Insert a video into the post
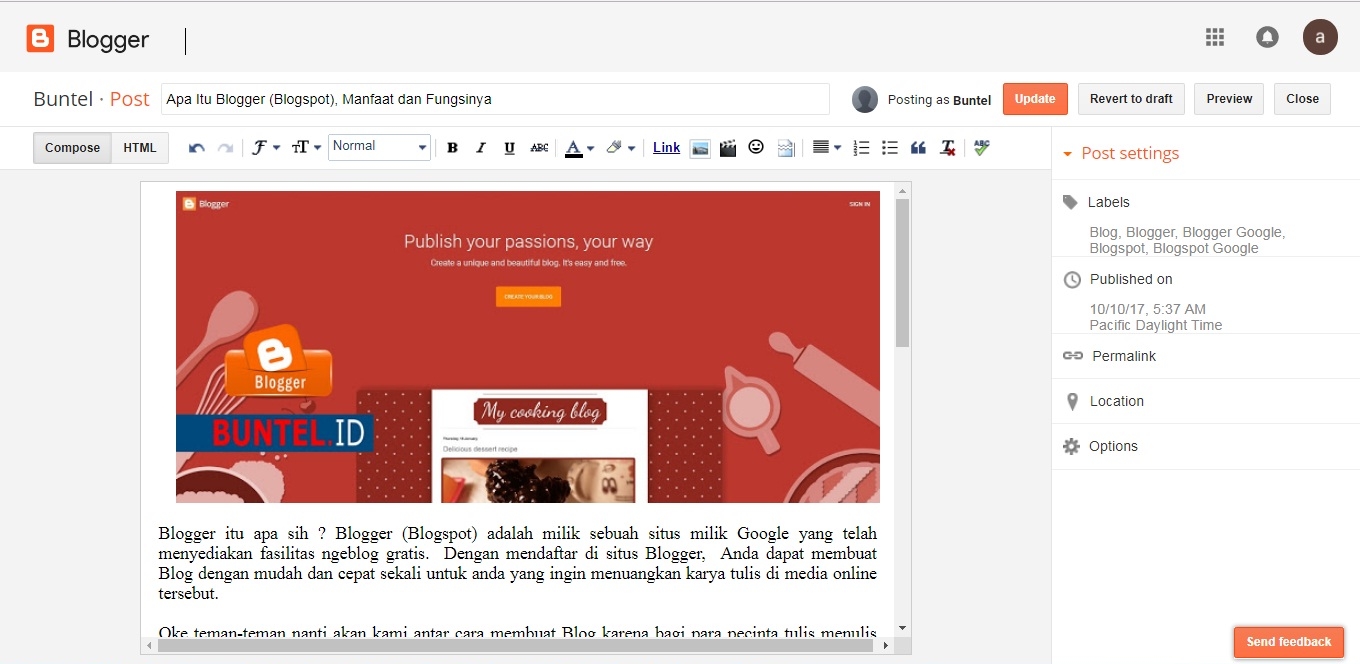Screen dimensions: 1360x664 pos(727,147)
